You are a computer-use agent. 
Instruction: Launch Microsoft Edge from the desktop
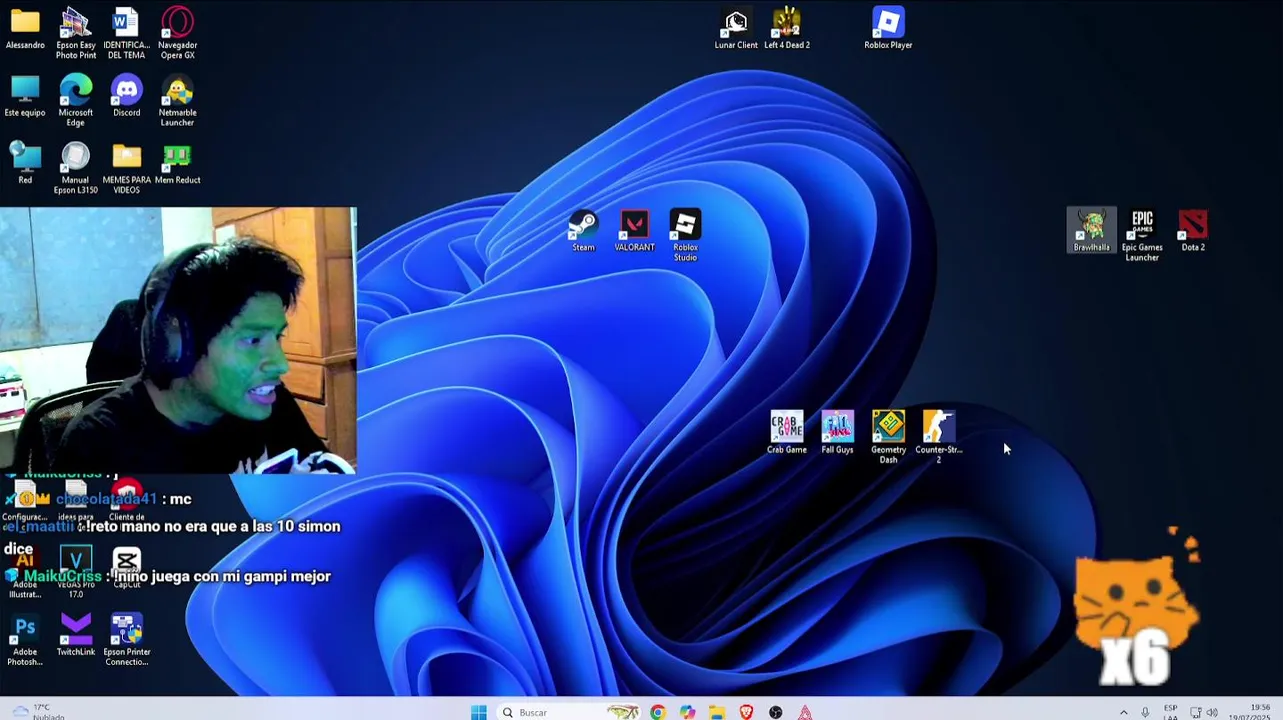pyautogui.click(x=76, y=100)
